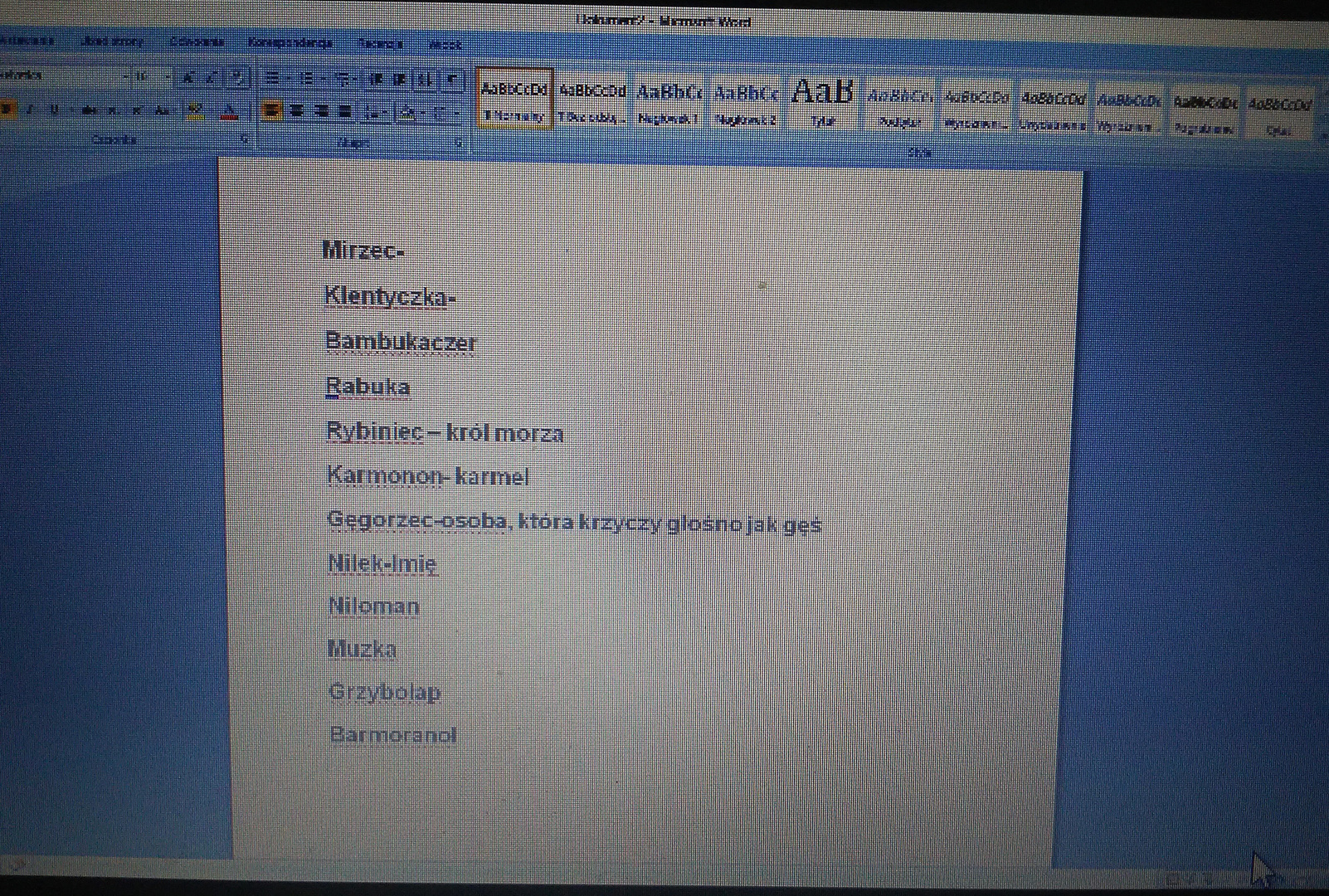
Task: Click the bulleted list icon
Action: pyautogui.click(x=271, y=79)
